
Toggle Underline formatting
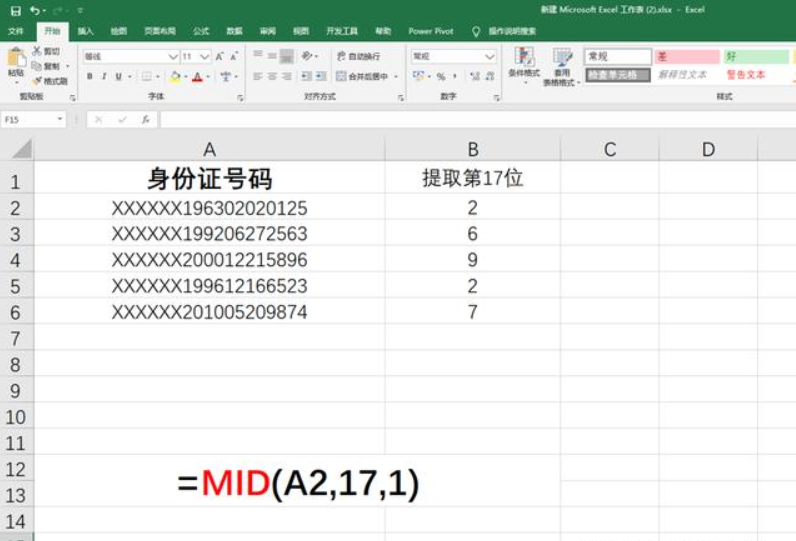click(118, 77)
